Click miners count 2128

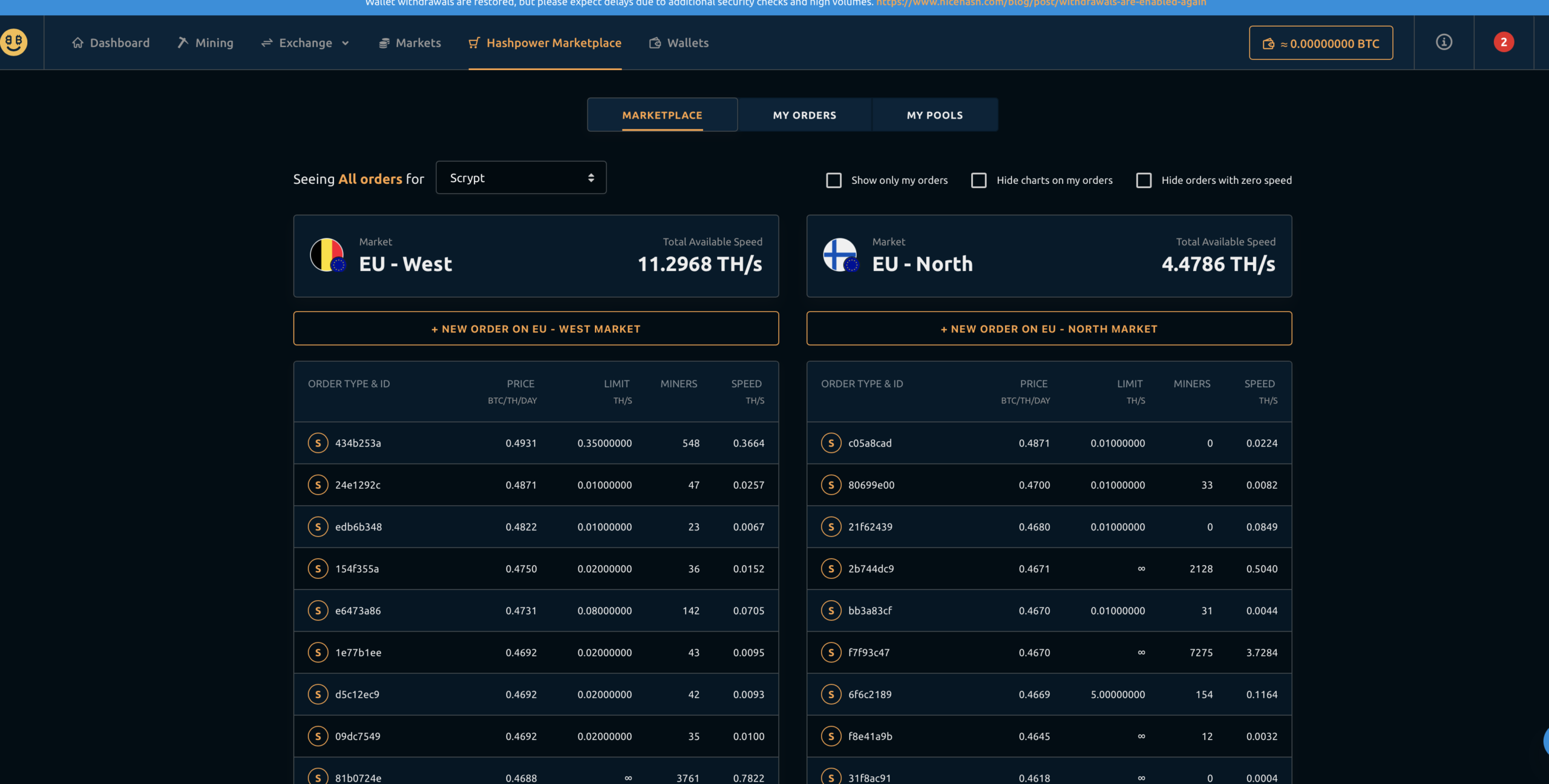tap(1201, 569)
